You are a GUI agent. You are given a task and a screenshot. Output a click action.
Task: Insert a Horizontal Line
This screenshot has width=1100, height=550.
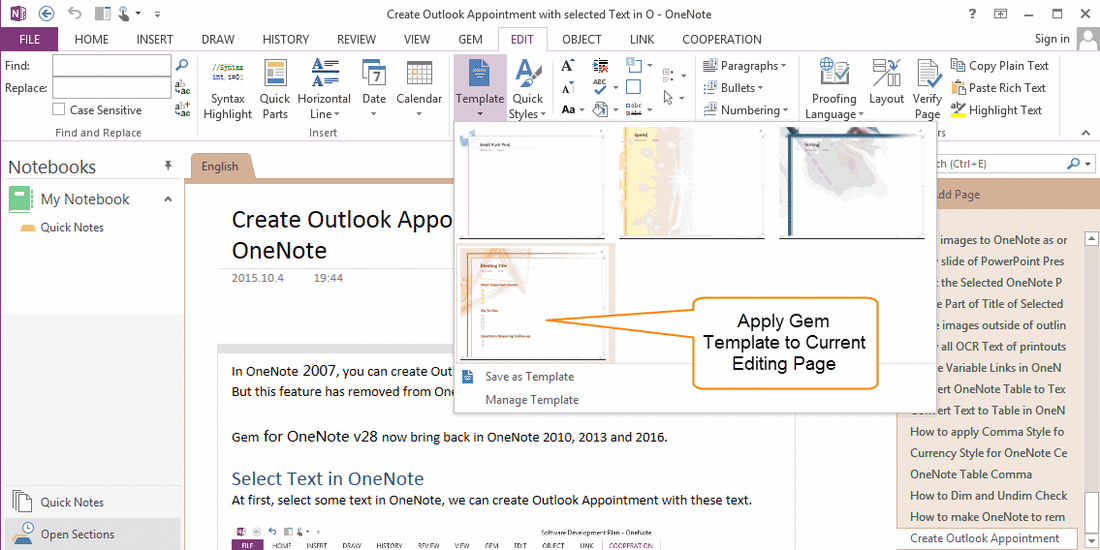tap(324, 89)
